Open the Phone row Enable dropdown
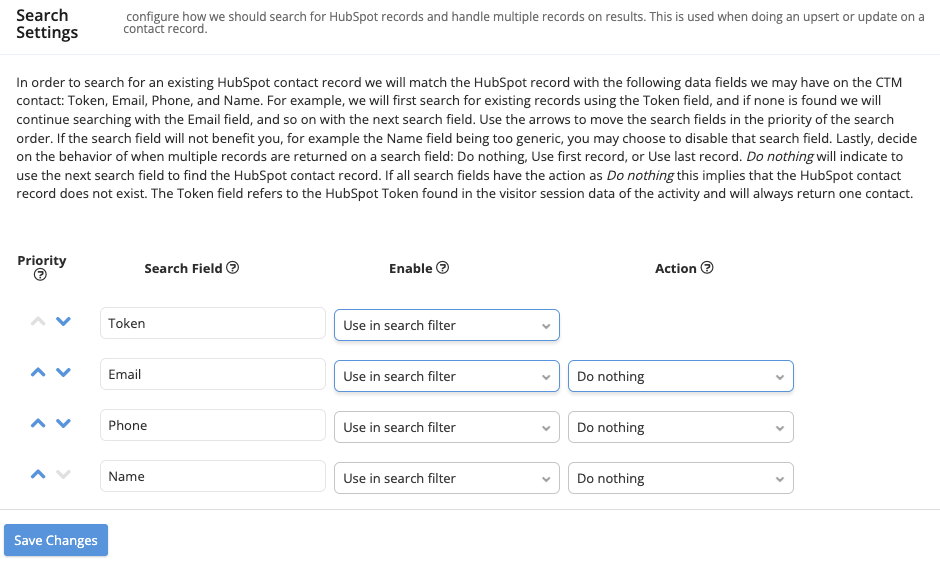This screenshot has height=569, width=940. (x=446, y=427)
